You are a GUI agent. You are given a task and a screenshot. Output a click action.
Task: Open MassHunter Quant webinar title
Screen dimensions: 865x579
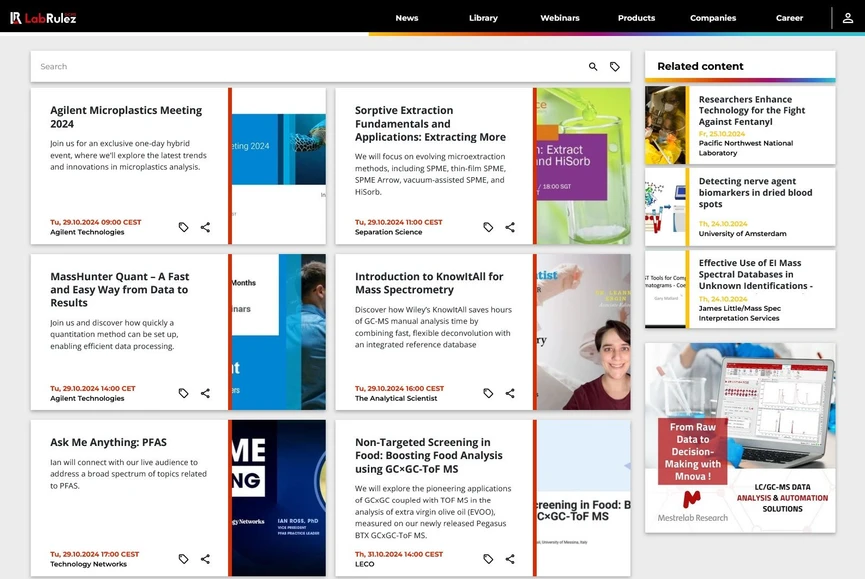[x=120, y=290]
